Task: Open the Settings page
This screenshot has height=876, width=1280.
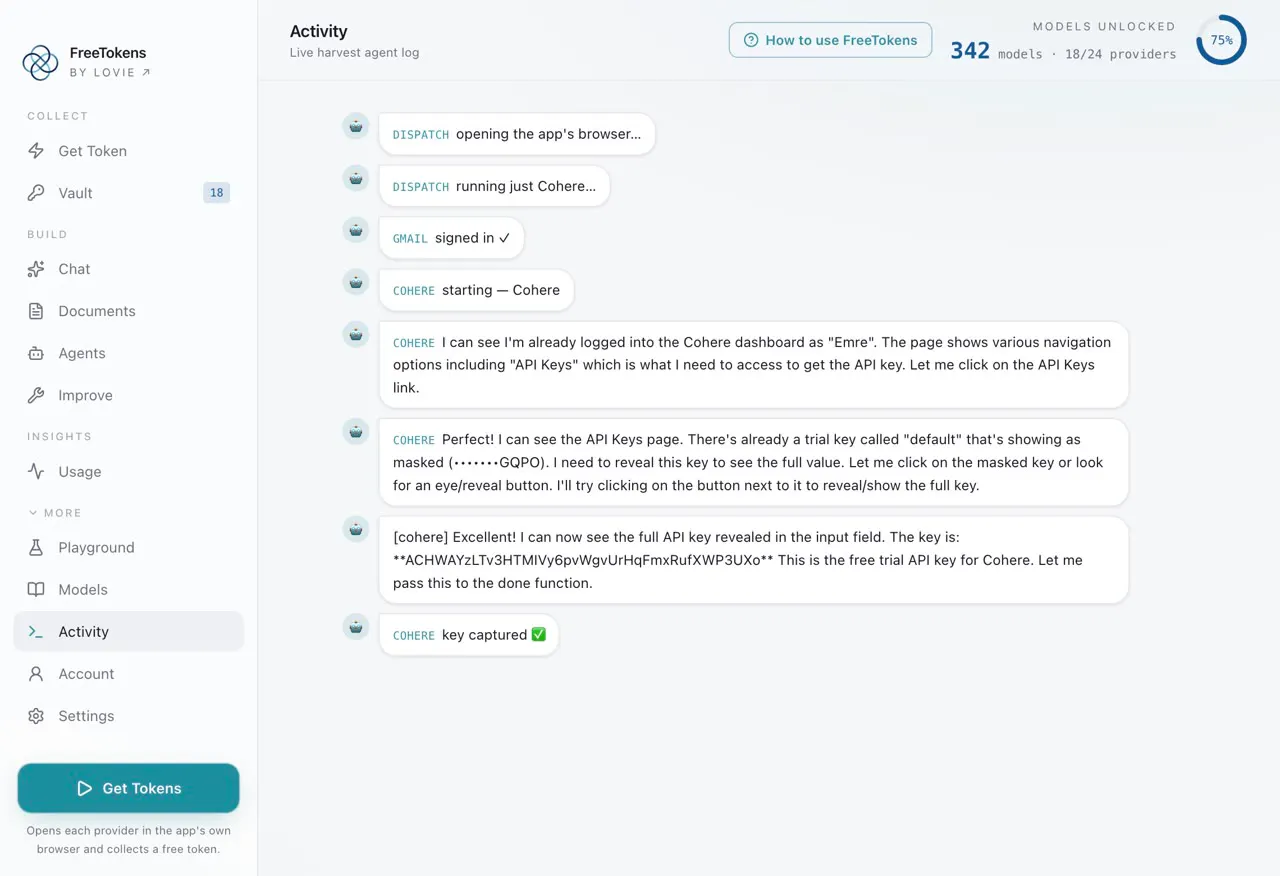Action: click(x=128, y=715)
